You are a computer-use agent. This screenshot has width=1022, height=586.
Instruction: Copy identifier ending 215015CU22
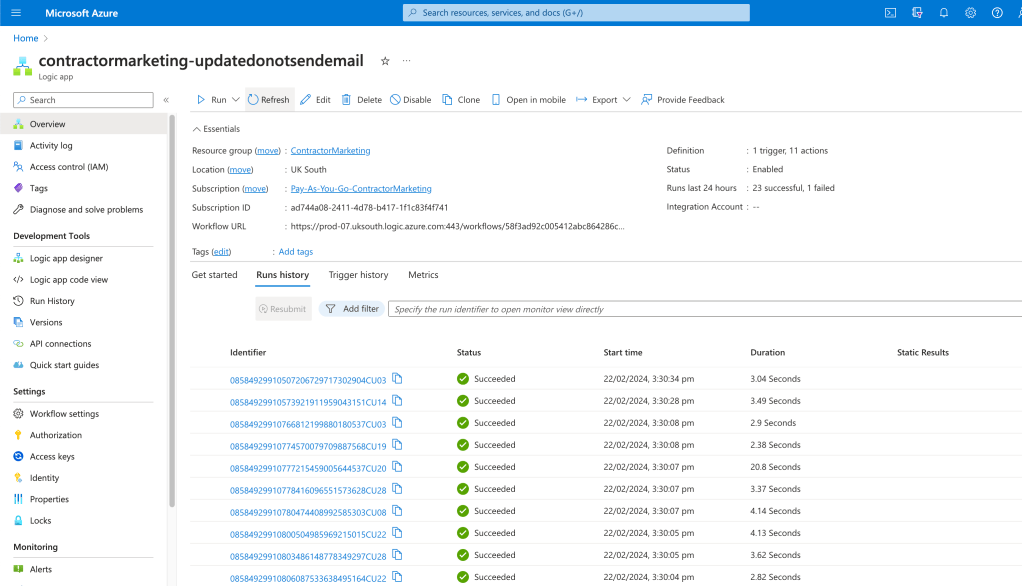click(397, 533)
